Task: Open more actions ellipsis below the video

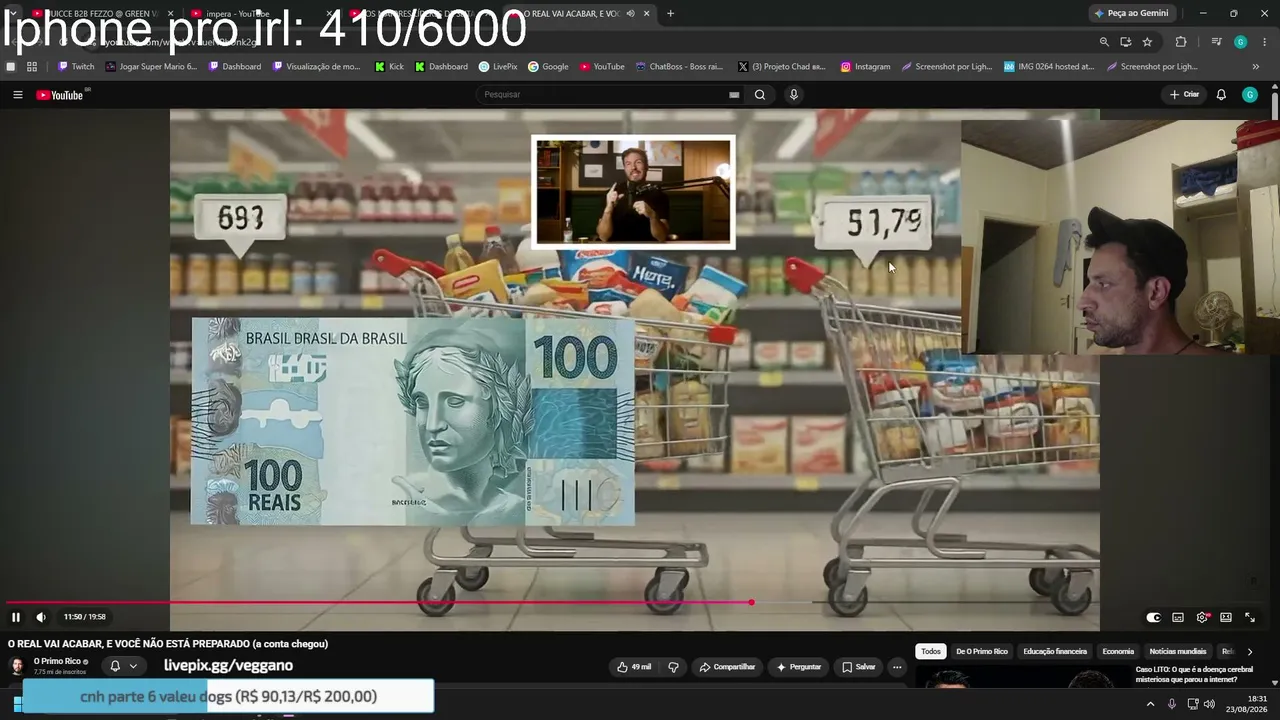Action: pyautogui.click(x=897, y=667)
